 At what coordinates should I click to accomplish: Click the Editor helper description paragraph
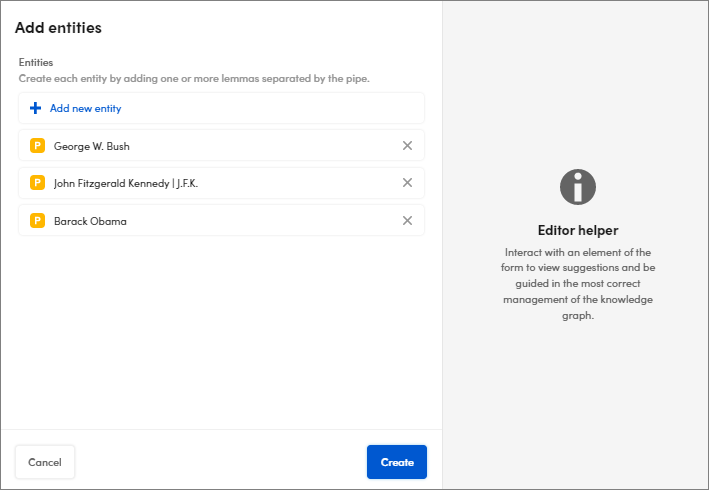[577, 284]
